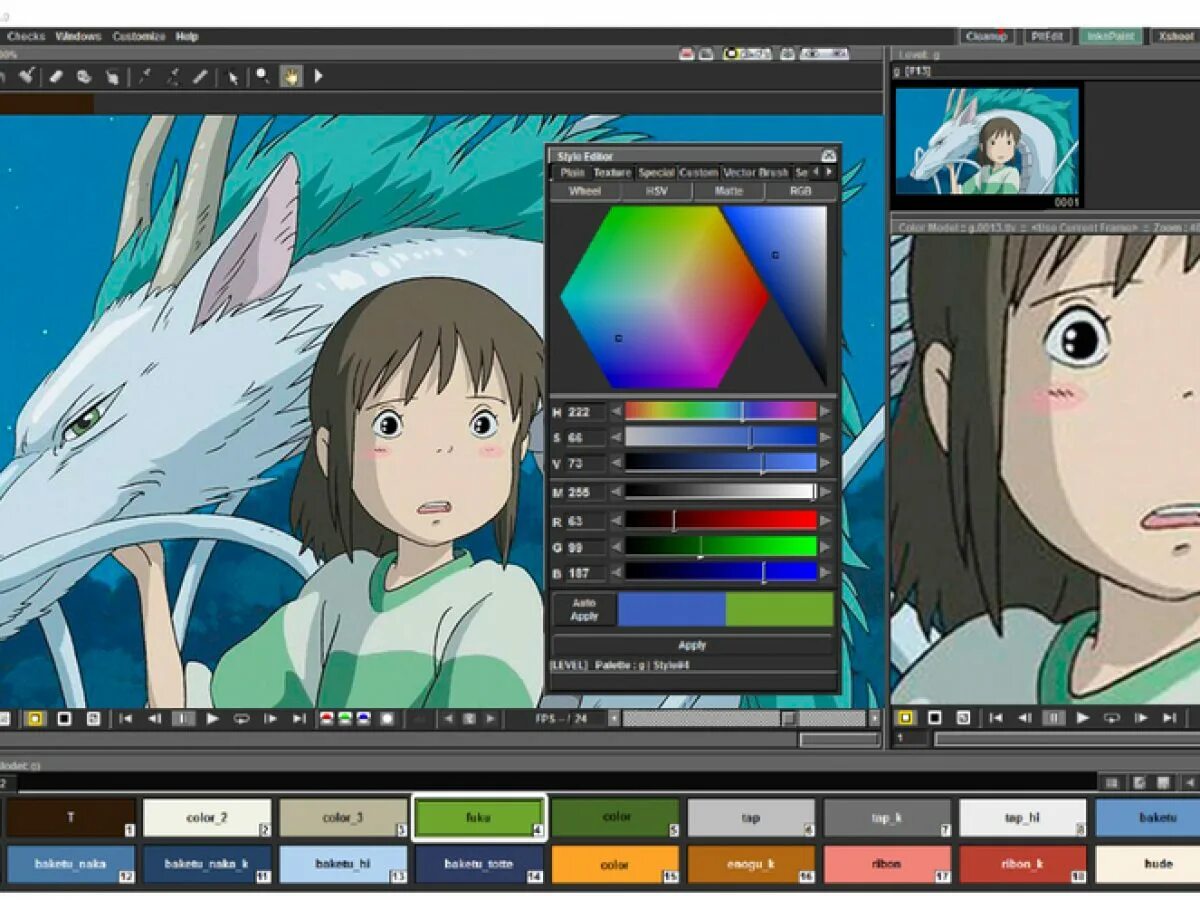
Task: Click the white triangle at toolbar end
Action: tap(318, 76)
